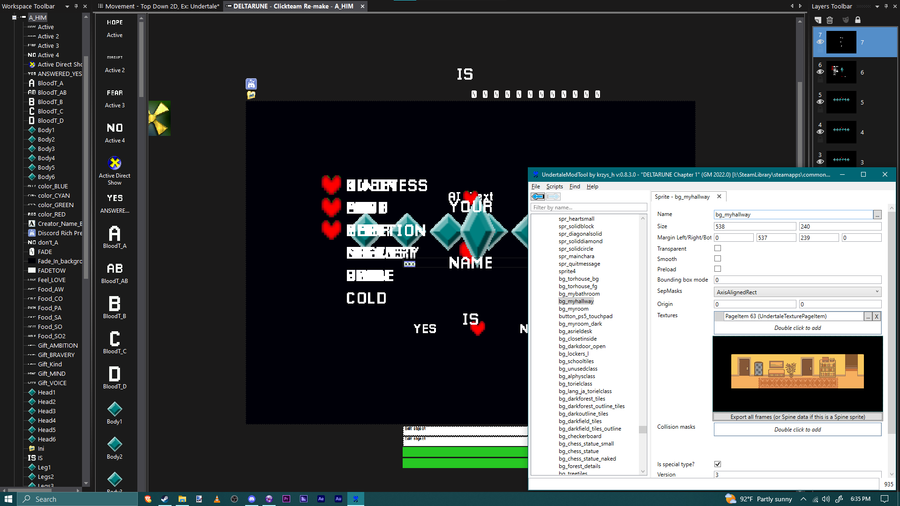Click Export all frames button
This screenshot has width=900, height=506.
[797, 417]
